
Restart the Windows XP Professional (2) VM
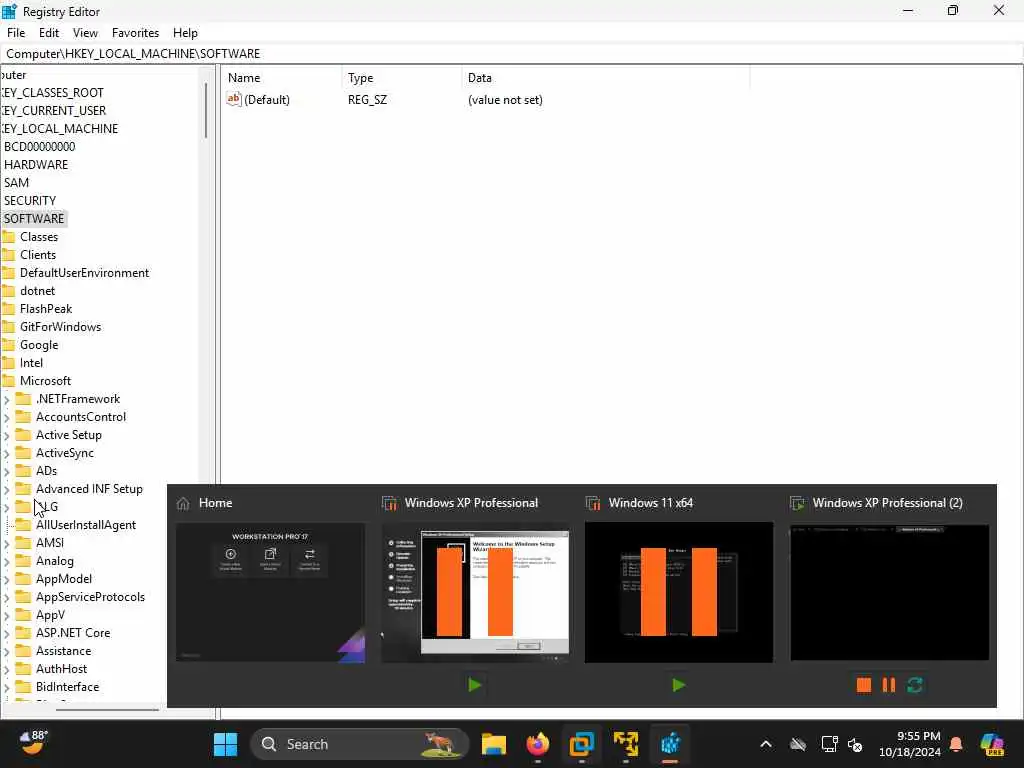pyautogui.click(x=914, y=685)
